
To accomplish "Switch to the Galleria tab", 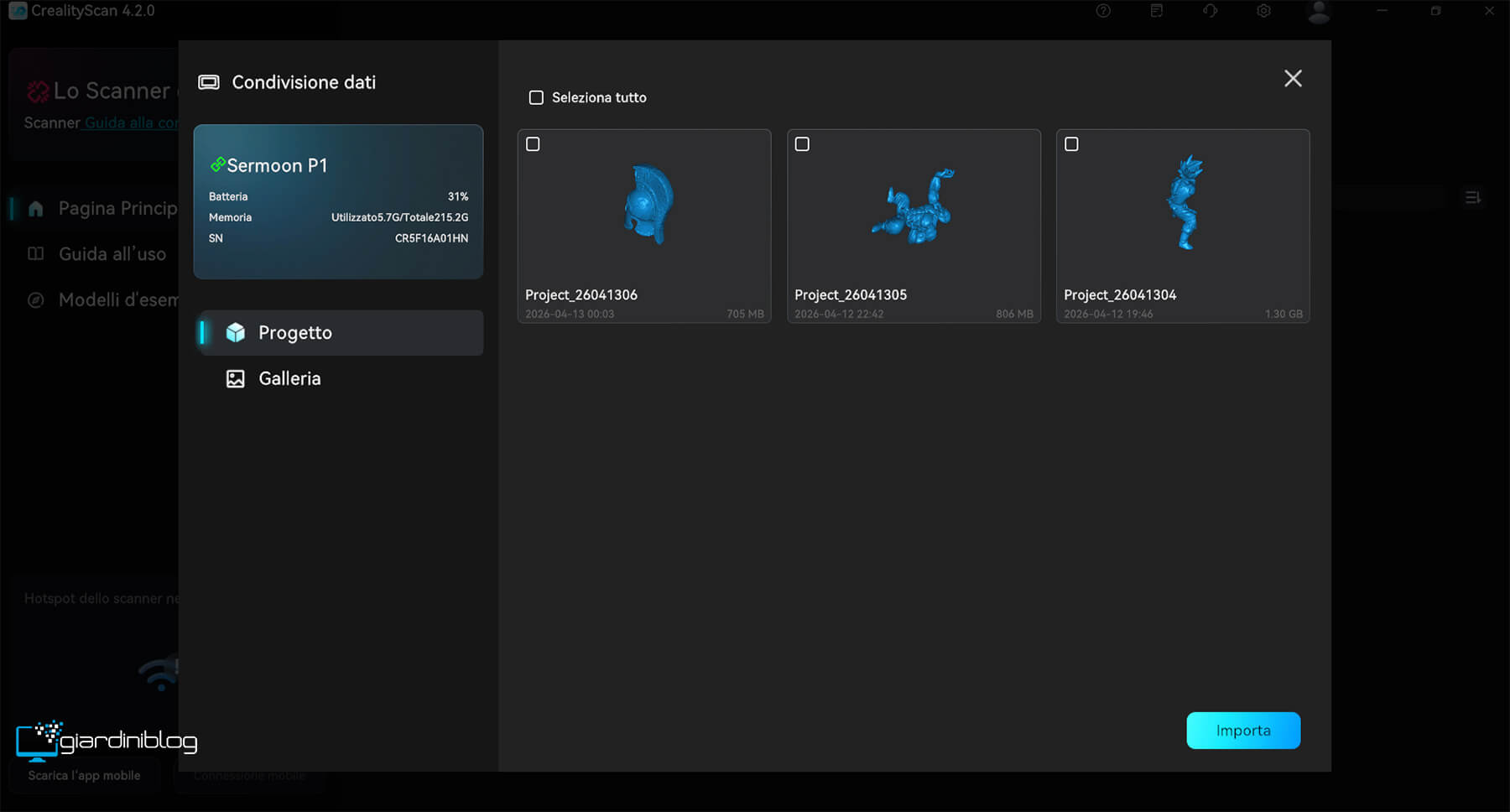I will [x=289, y=379].
